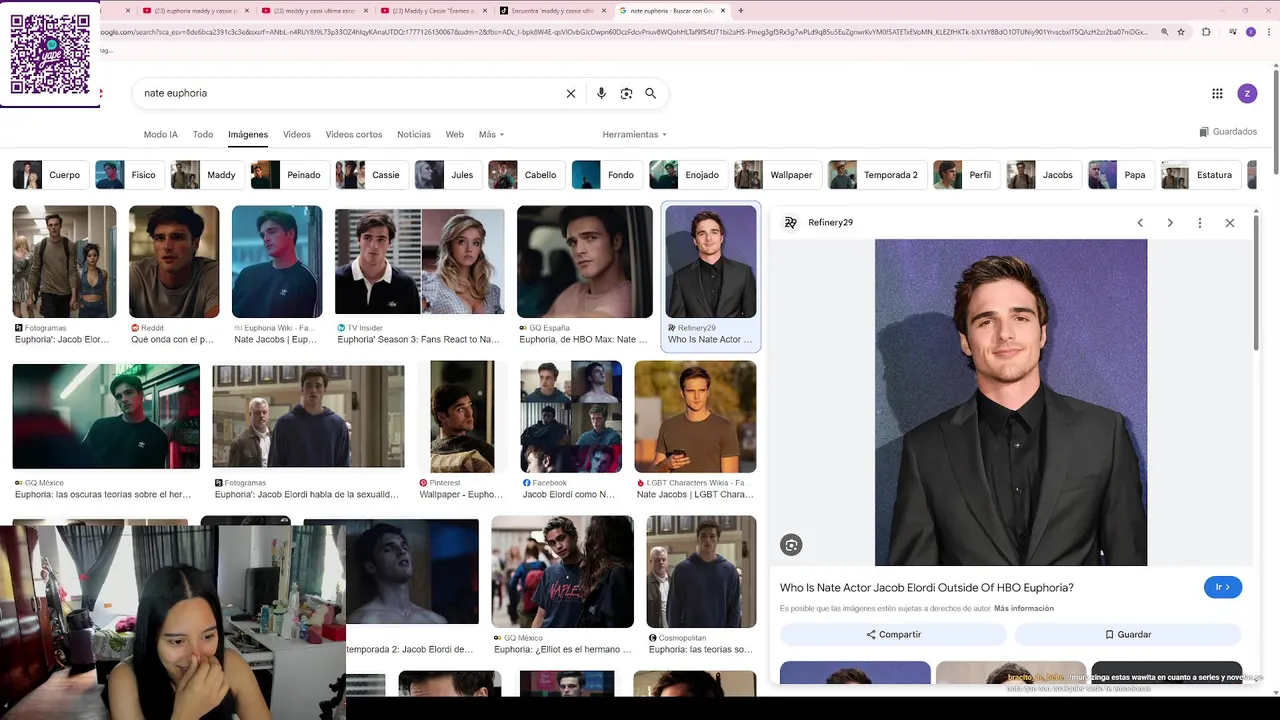Filter images by Físico chip

[129, 175]
